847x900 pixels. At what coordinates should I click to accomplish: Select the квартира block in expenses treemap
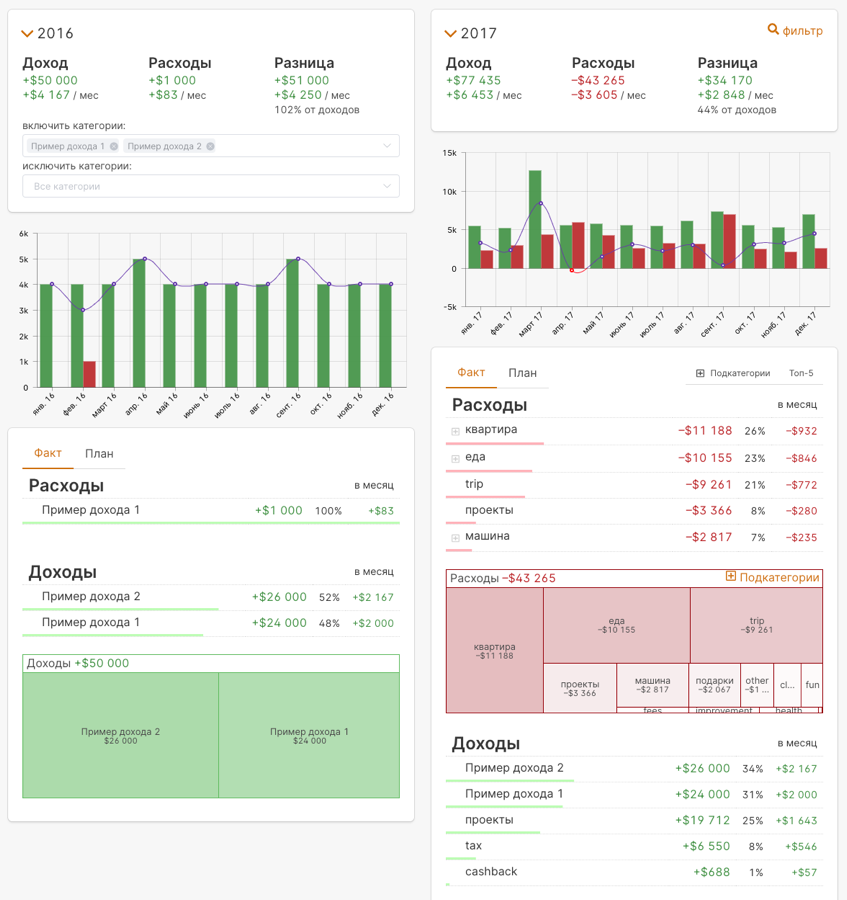(x=494, y=650)
